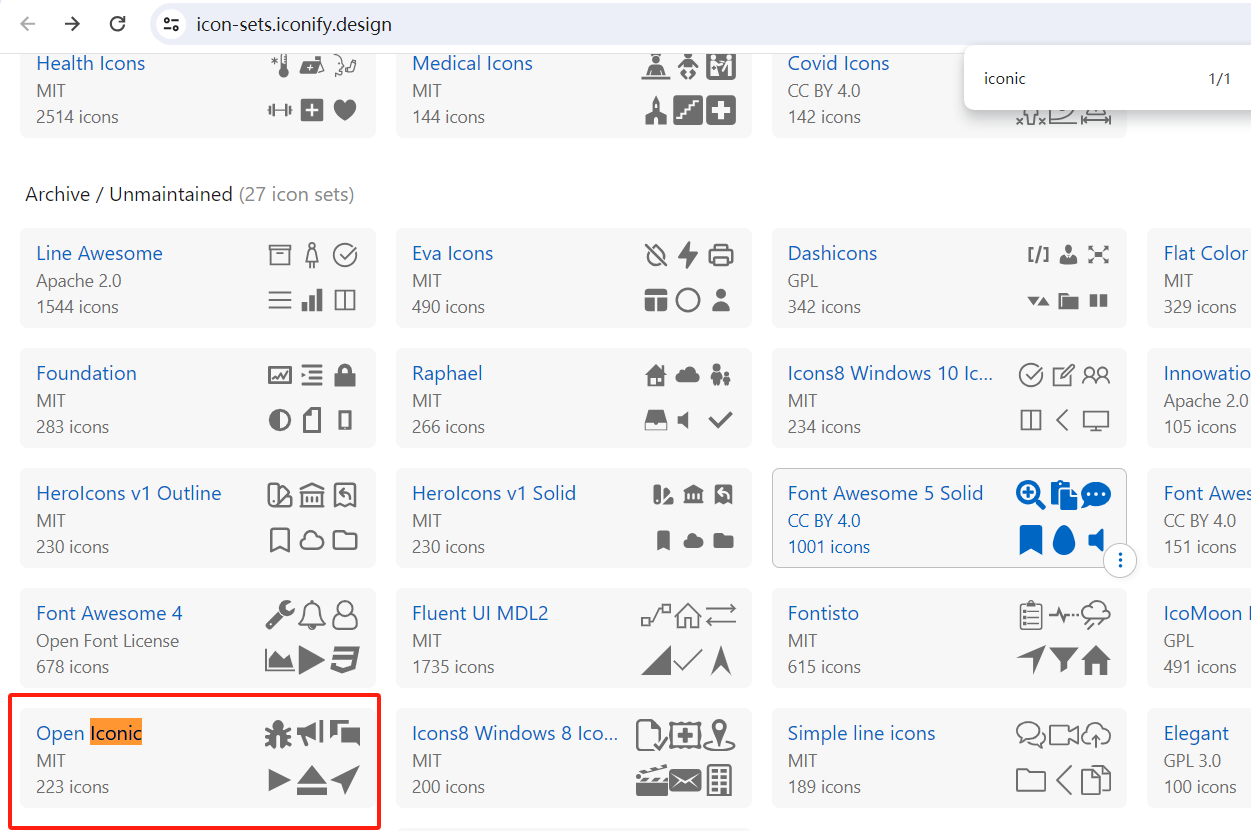
Task: Click the "1/1" match count in find bar
Action: coord(1219,79)
